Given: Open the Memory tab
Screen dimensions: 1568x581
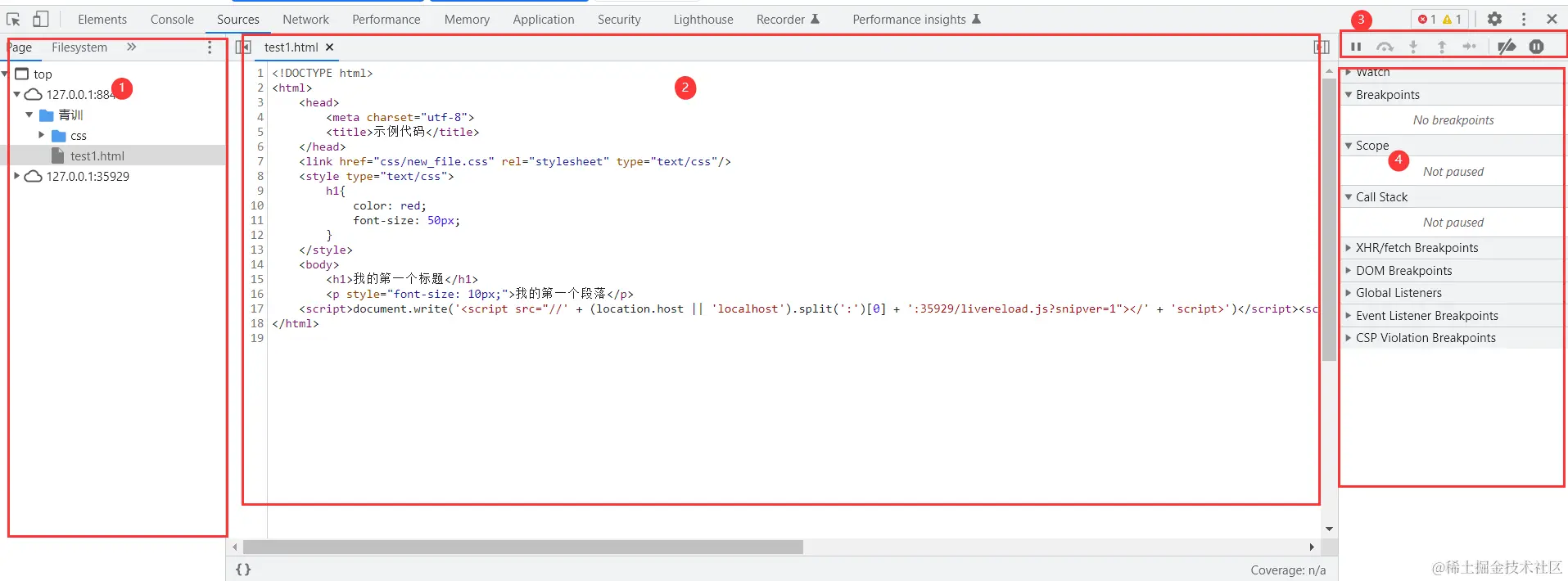Looking at the screenshot, I should (x=467, y=20).
